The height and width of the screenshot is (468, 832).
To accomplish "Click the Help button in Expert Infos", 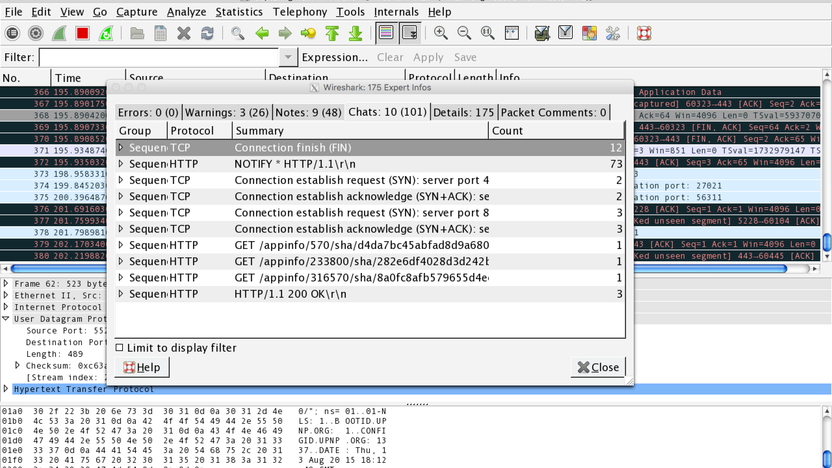I will [142, 367].
